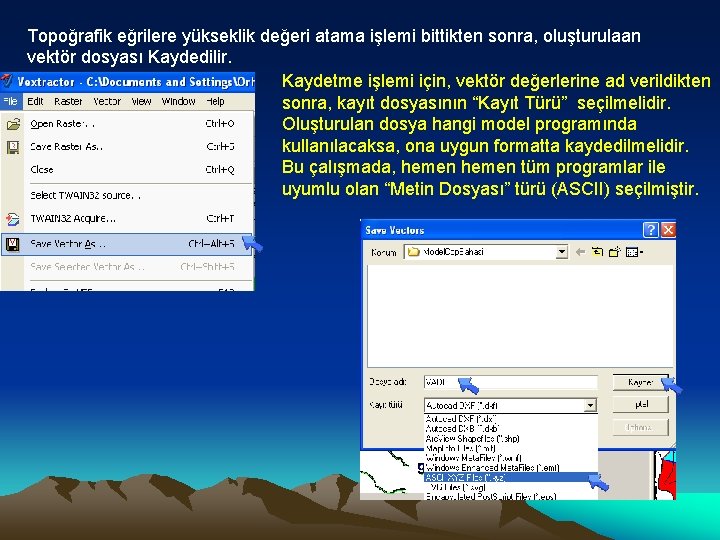Select Encapsulated PostScript Files (*.eps) option
The image size is (720, 540).
pyautogui.click(x=511, y=496)
